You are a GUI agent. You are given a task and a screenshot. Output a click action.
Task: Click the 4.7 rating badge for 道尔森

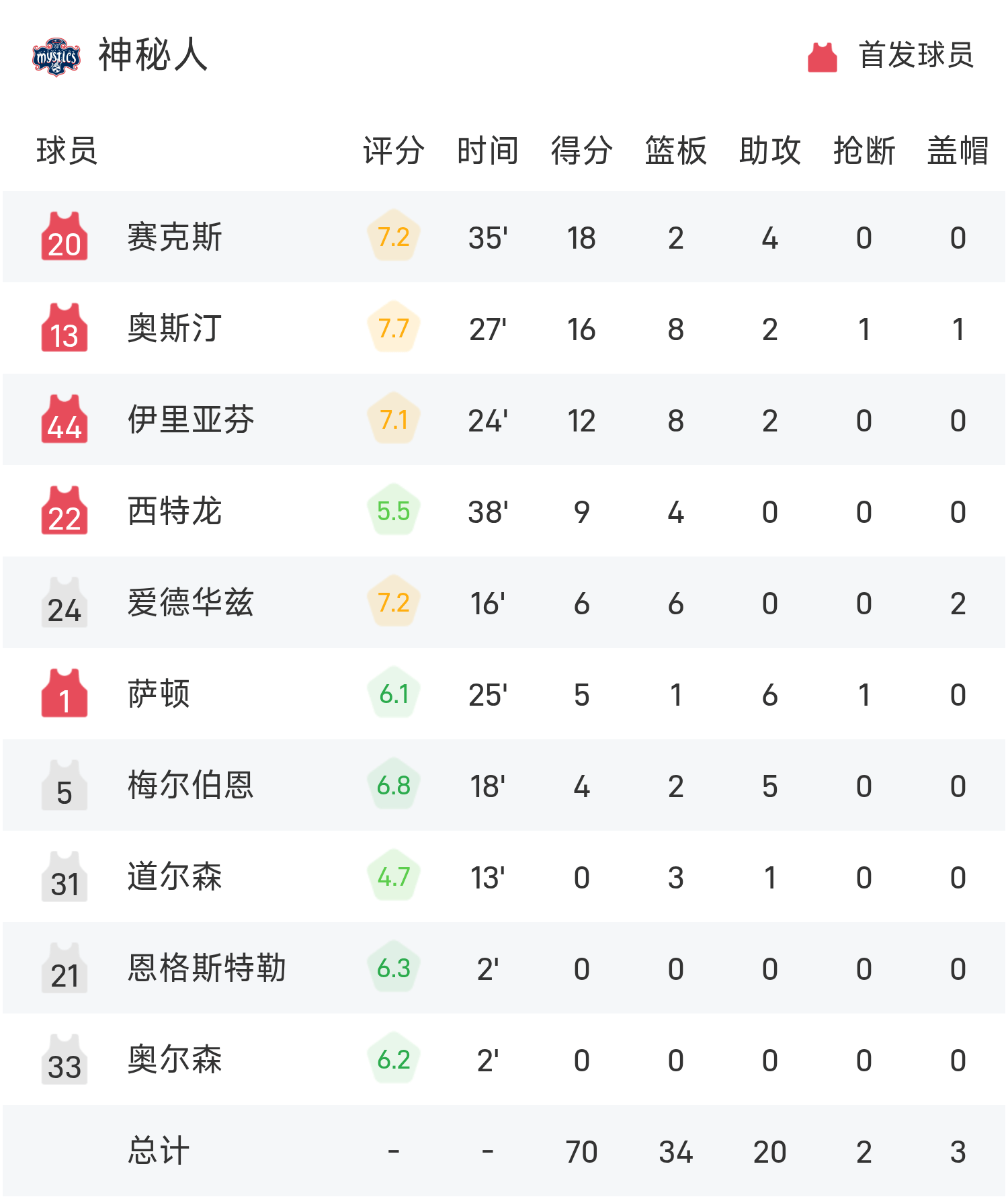tap(394, 876)
